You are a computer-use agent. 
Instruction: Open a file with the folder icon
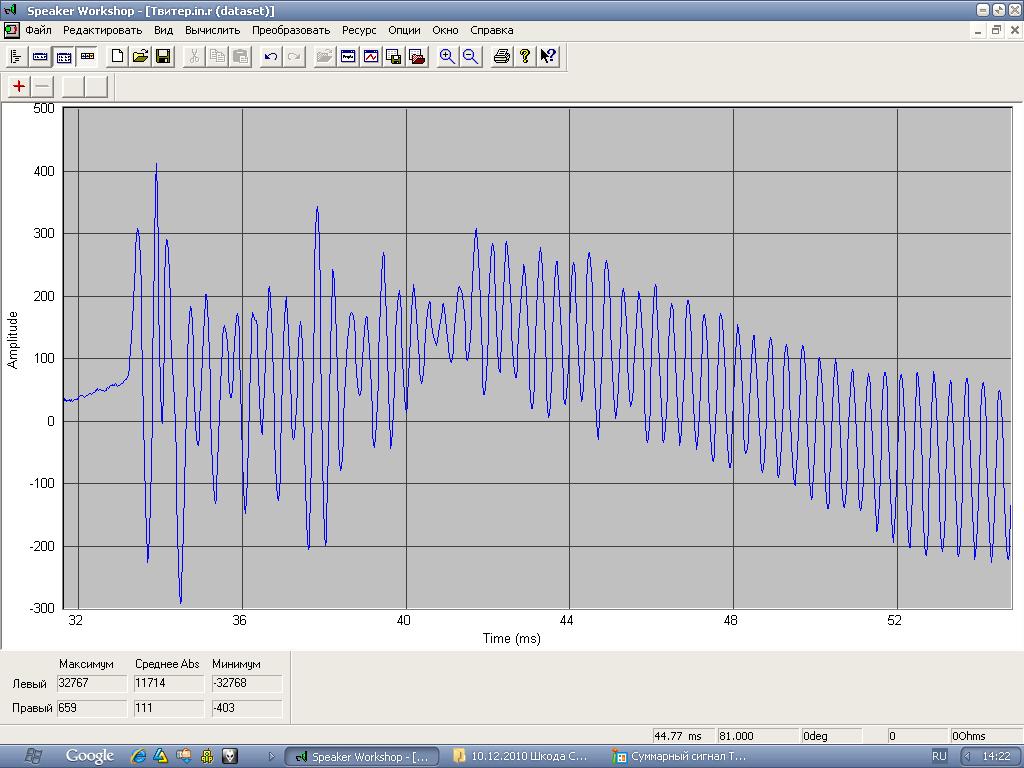point(140,57)
